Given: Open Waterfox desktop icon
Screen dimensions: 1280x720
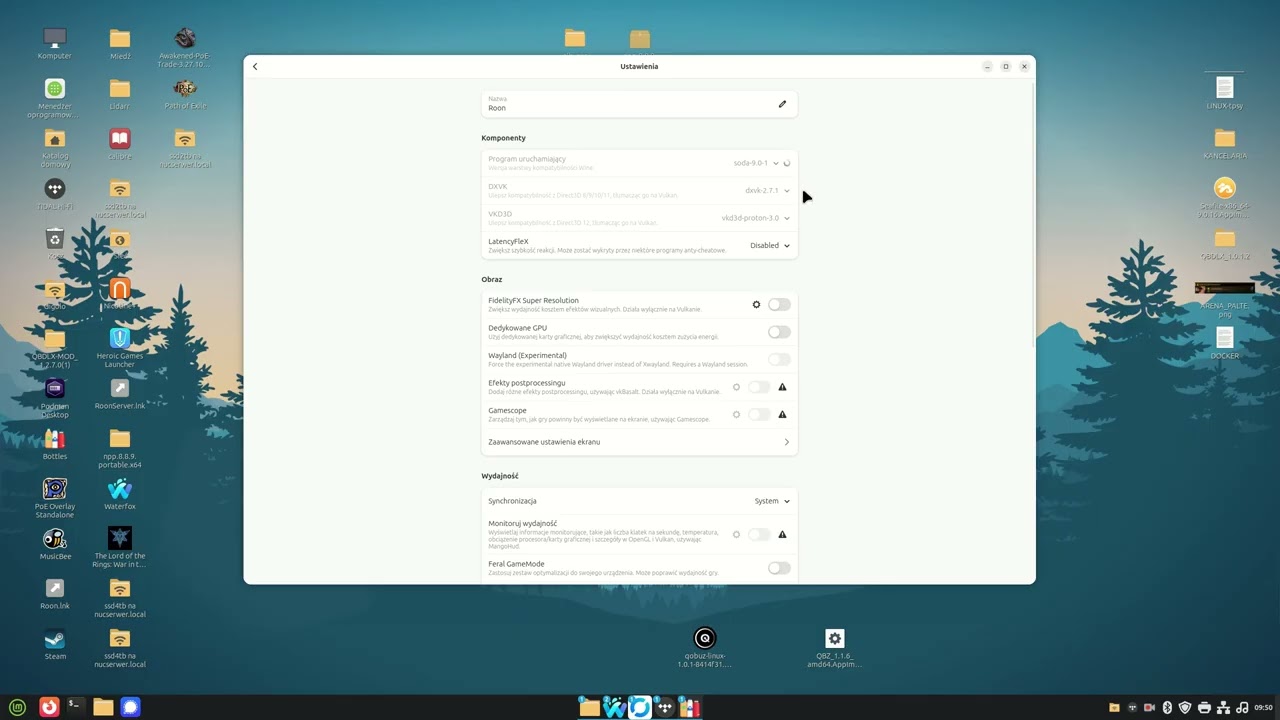Looking at the screenshot, I should pyautogui.click(x=119, y=494).
